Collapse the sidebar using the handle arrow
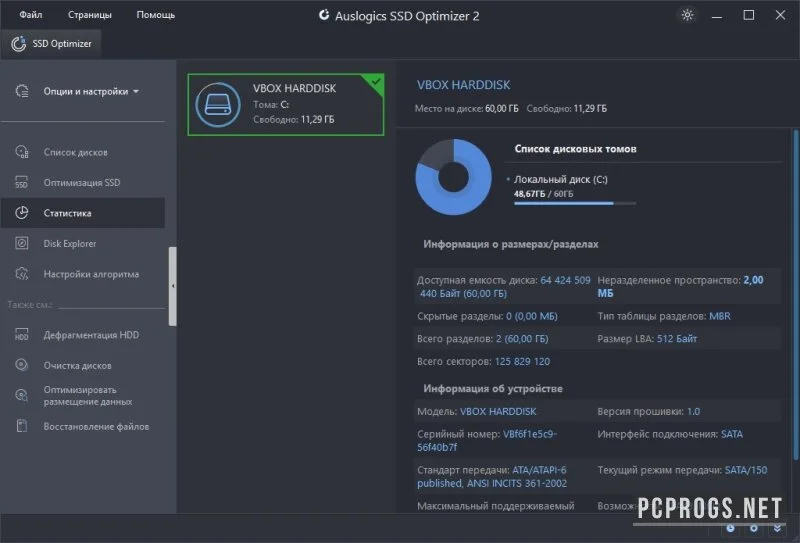The height and width of the screenshot is (543, 800). pos(172,286)
